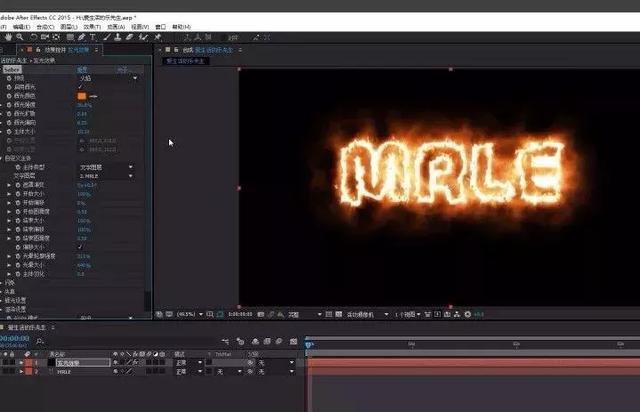The height and width of the screenshot is (412, 640).
Task: Toggle the checkbox in Saber custom core section
Action: 80,247
